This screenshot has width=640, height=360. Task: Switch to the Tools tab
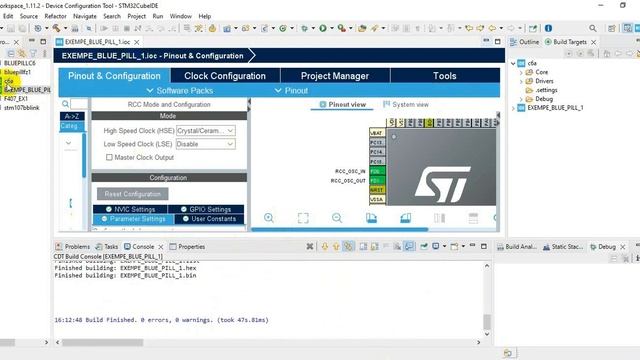click(x=444, y=76)
